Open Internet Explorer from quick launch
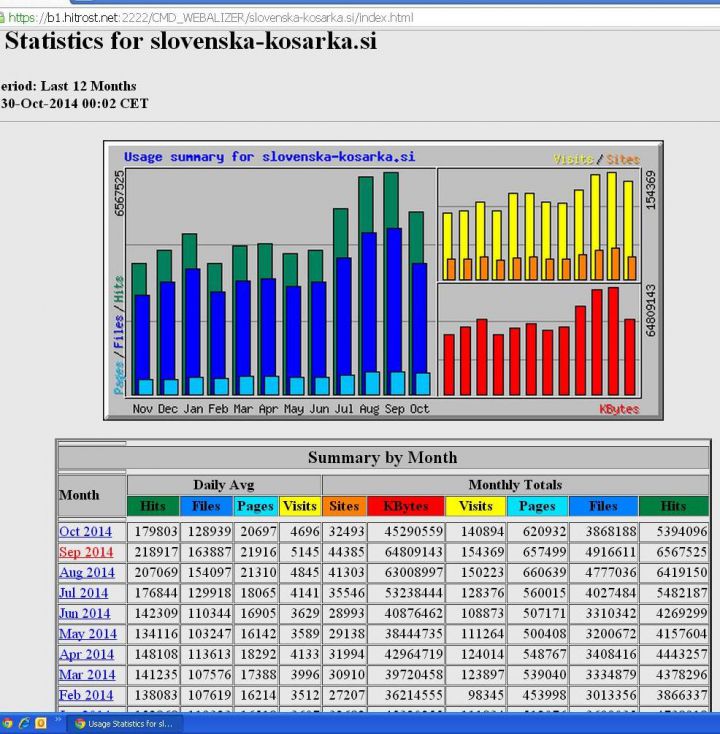 click(24, 723)
